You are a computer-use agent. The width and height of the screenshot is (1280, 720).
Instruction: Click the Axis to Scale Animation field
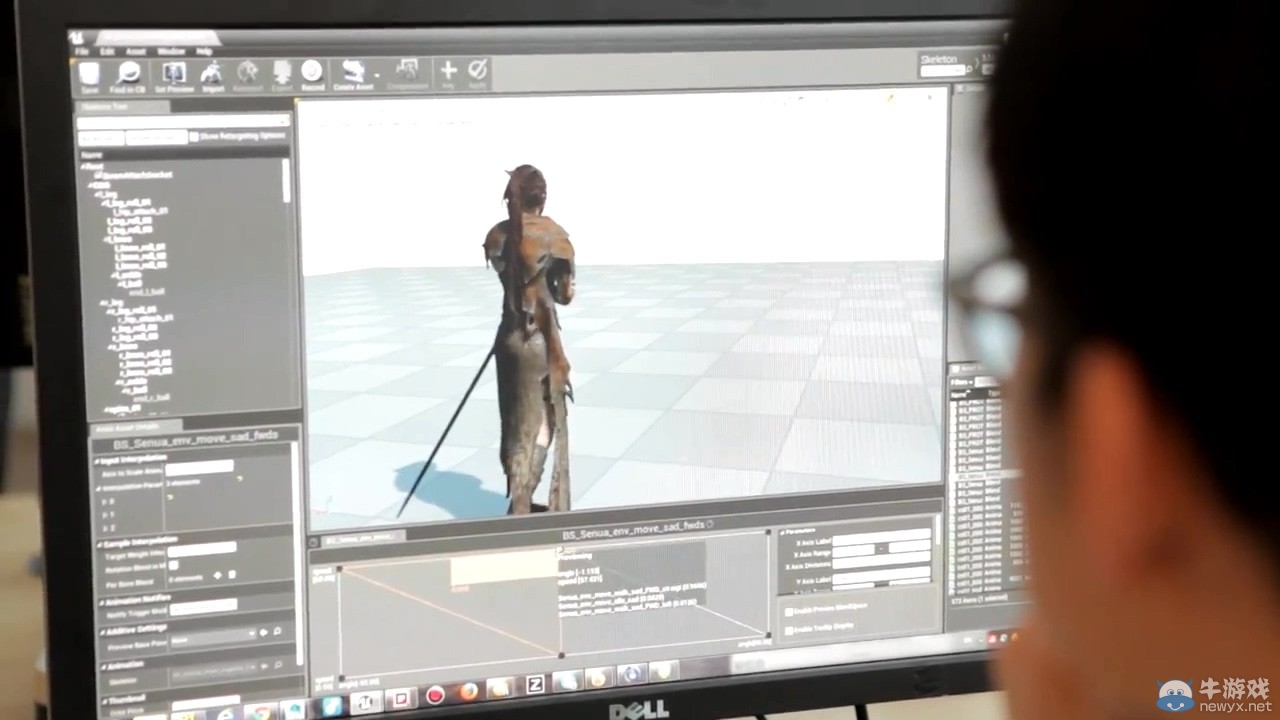click(199, 467)
